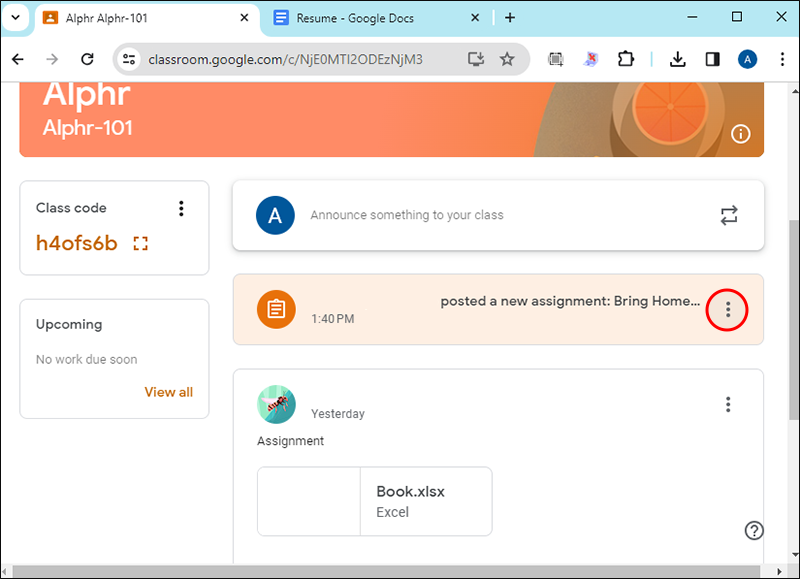Close the Alphr Alphr-101 tab
800x579 pixels.
(x=244, y=18)
